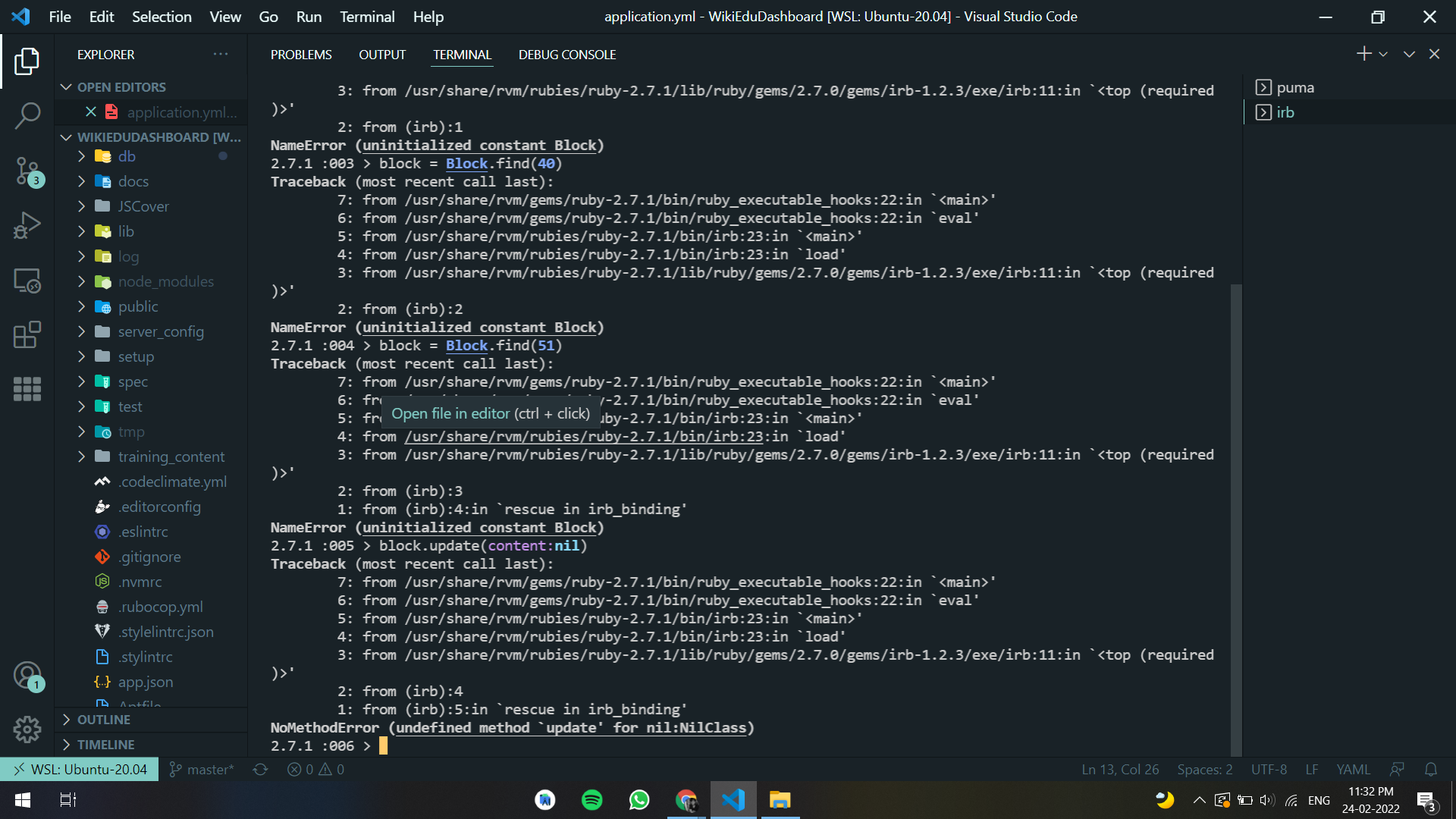Open the launch profile dropdown next to plus
Image resolution: width=1456 pixels, height=819 pixels.
click(x=1383, y=54)
